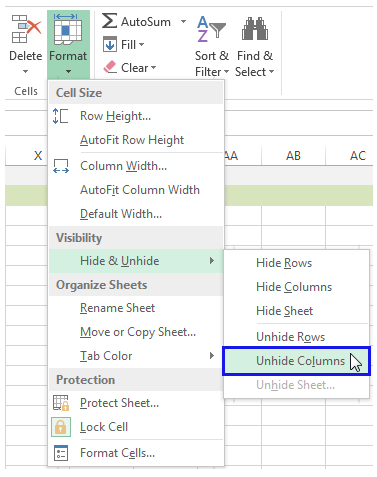Viewport: 377px width, 477px height.
Task: Open the AutoSum dropdown arrow
Action: [183, 22]
